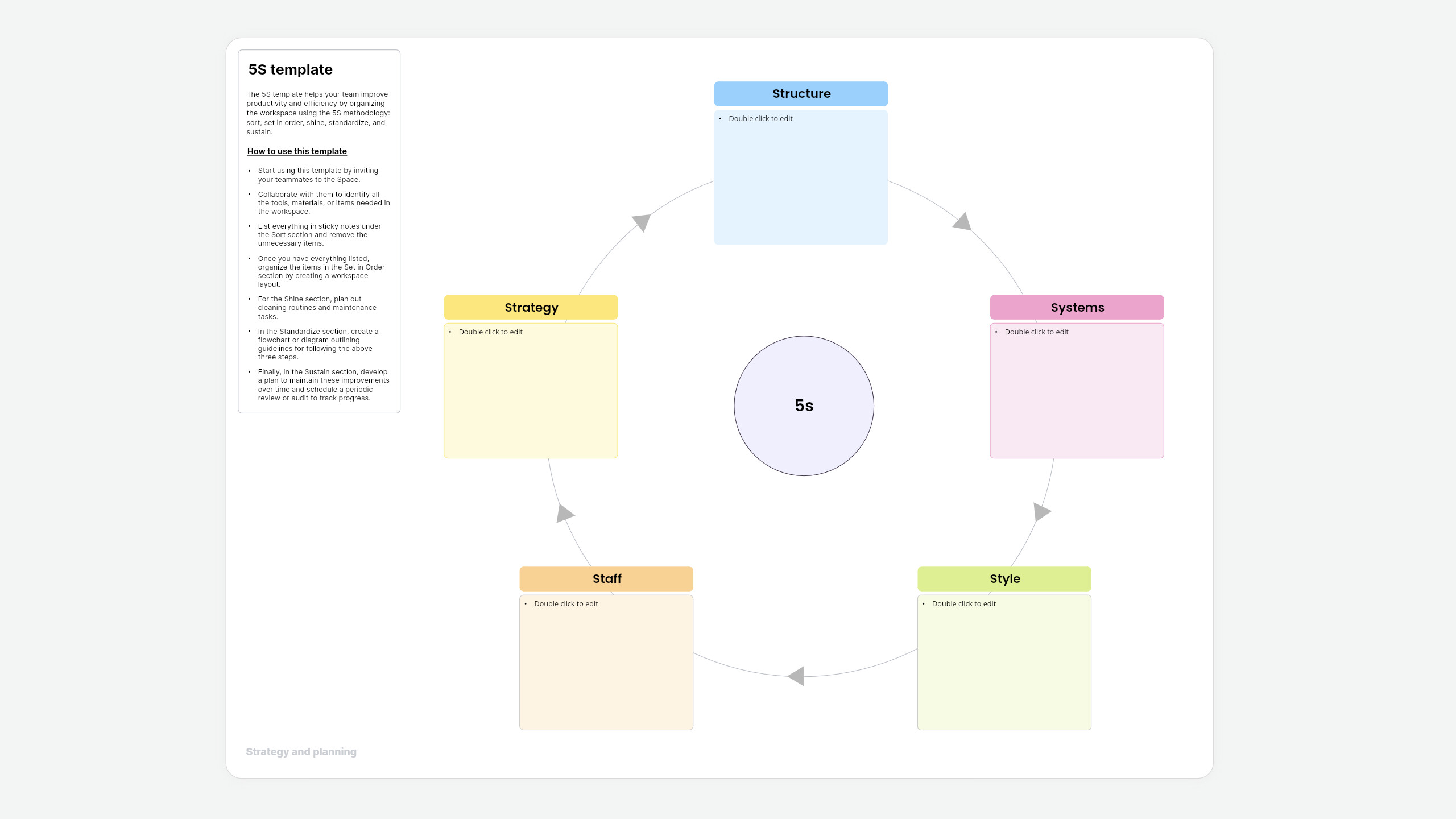1456x819 pixels.
Task: Click the Style note body text
Action: point(963,604)
